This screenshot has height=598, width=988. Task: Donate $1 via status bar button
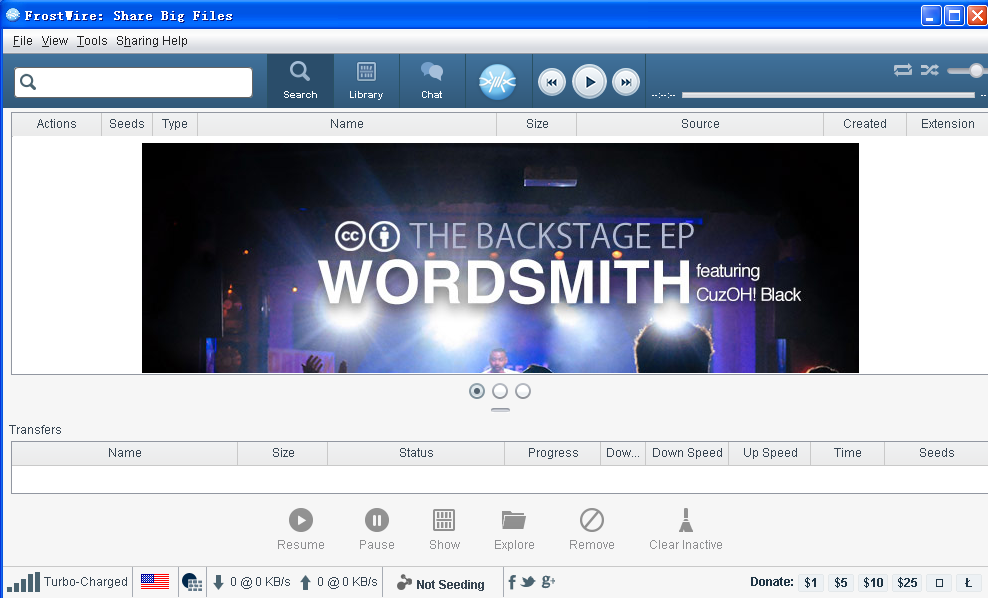point(811,583)
